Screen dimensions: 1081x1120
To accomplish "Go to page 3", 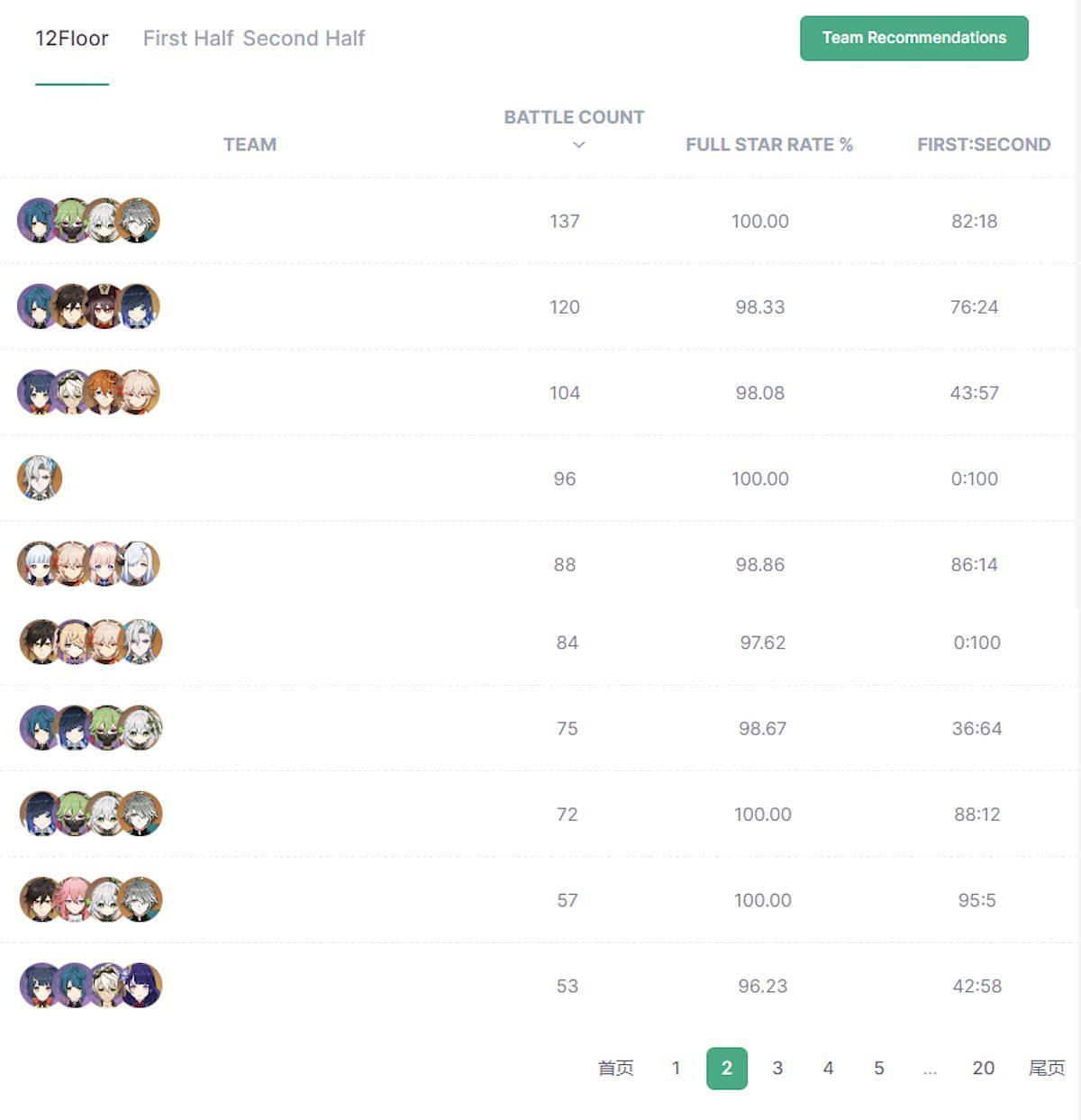I will 777,1068.
